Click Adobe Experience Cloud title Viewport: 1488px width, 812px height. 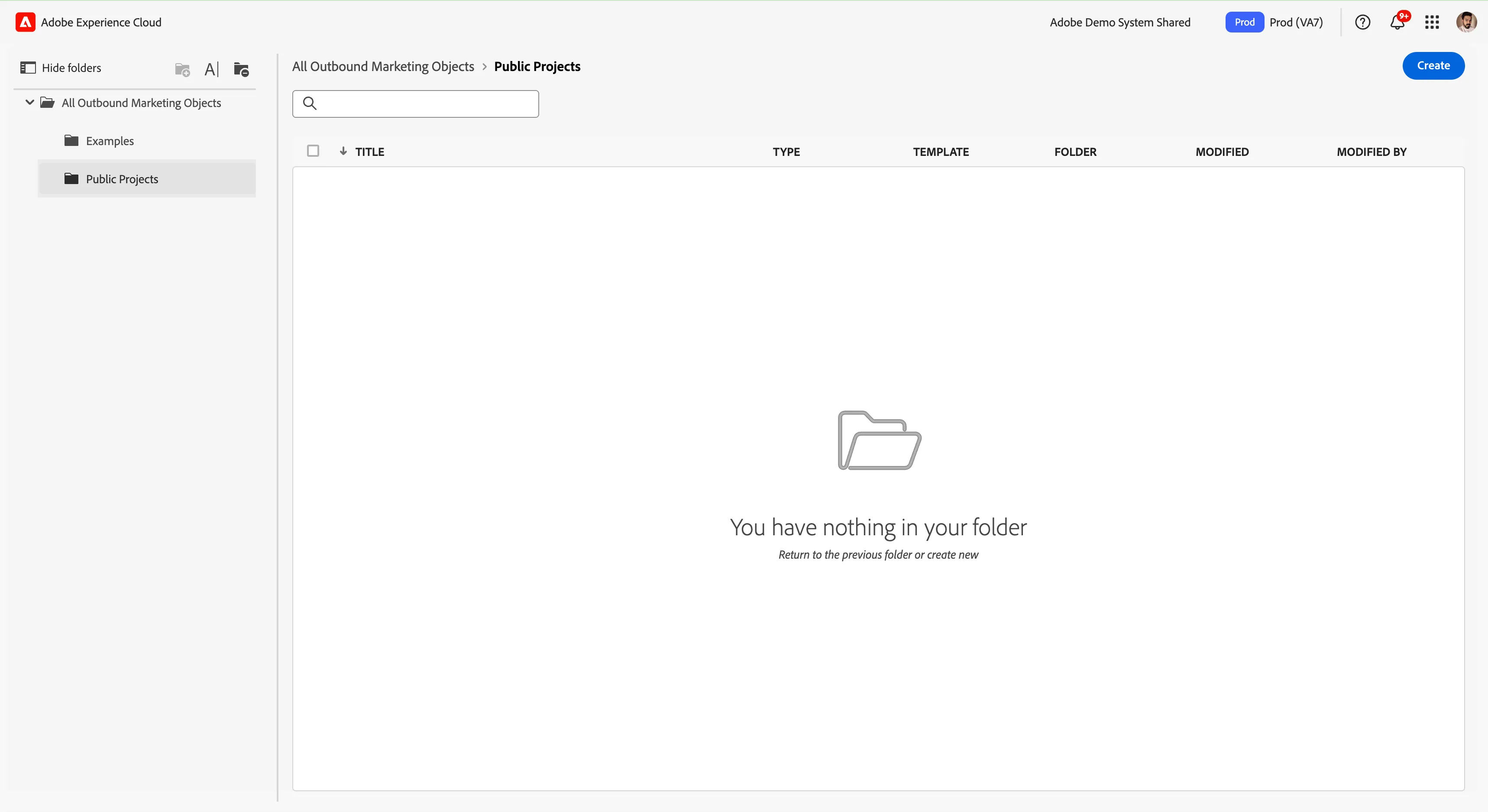click(101, 22)
